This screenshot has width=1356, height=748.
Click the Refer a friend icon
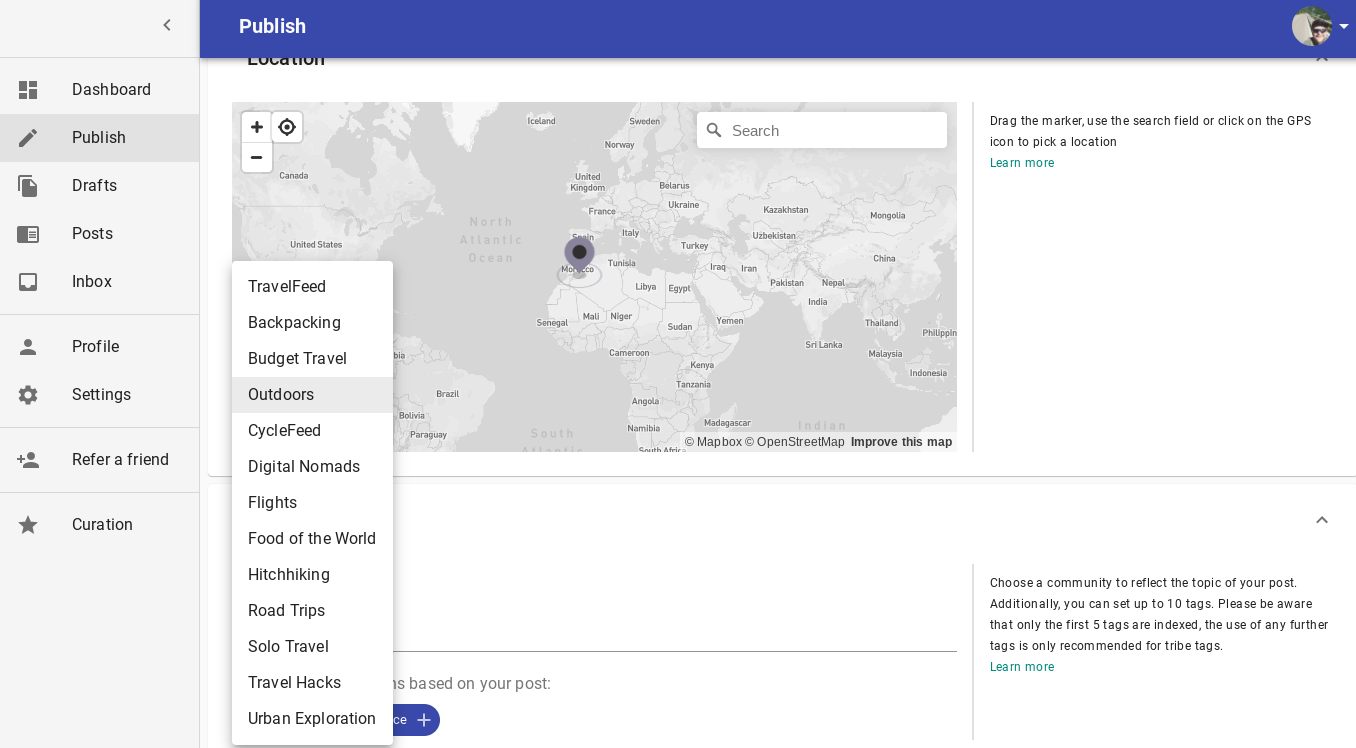(28, 460)
